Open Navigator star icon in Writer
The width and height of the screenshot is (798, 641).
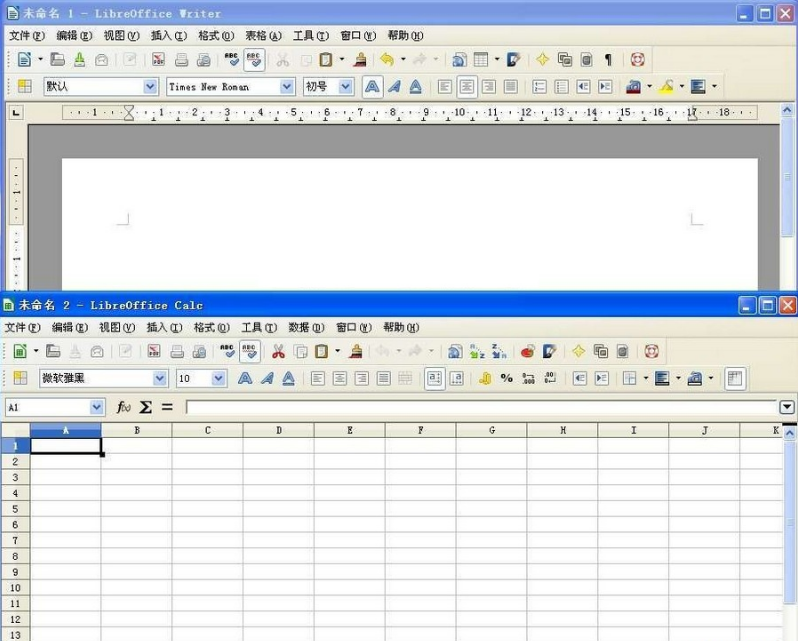(543, 60)
